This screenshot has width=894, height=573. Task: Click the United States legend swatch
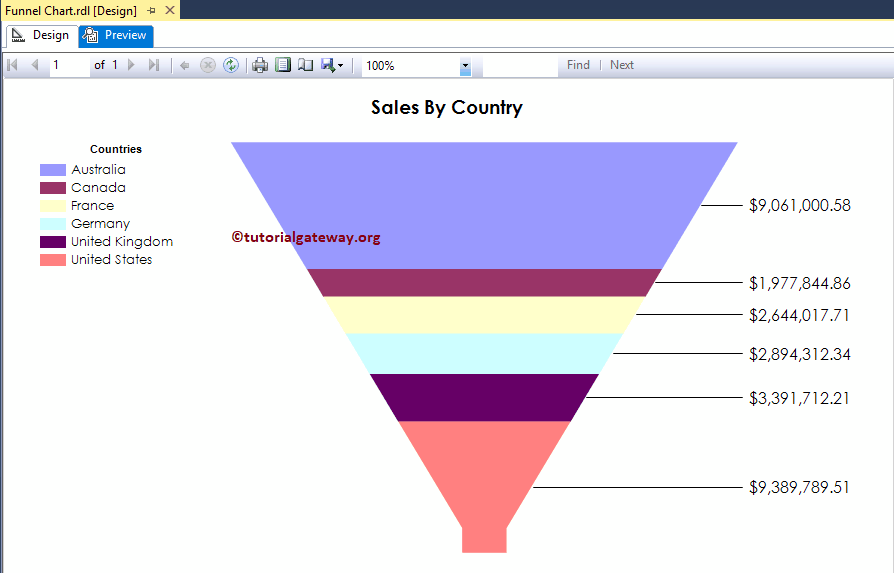53,260
